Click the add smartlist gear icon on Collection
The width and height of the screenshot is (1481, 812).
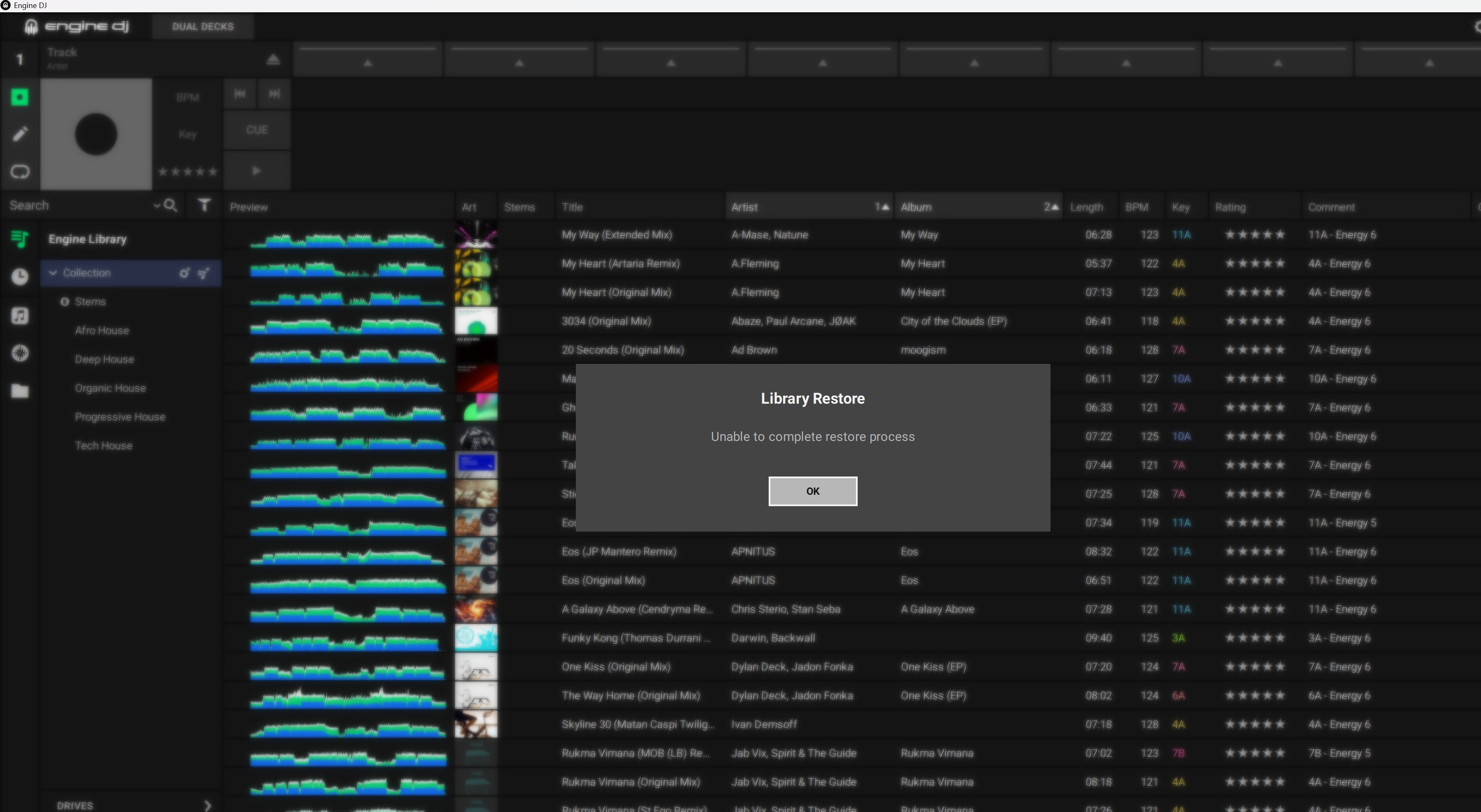pyautogui.click(x=184, y=273)
